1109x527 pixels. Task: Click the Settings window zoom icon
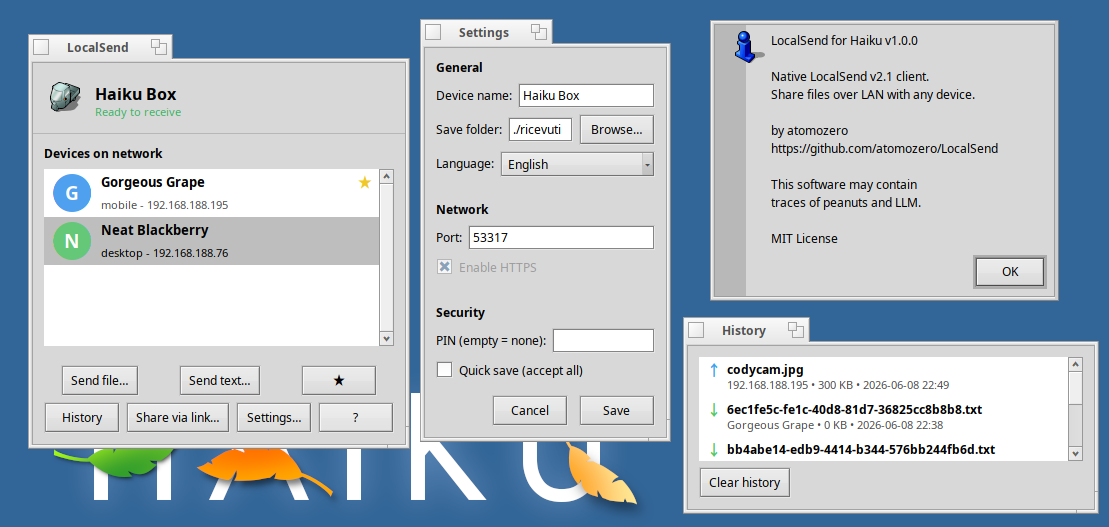point(539,32)
